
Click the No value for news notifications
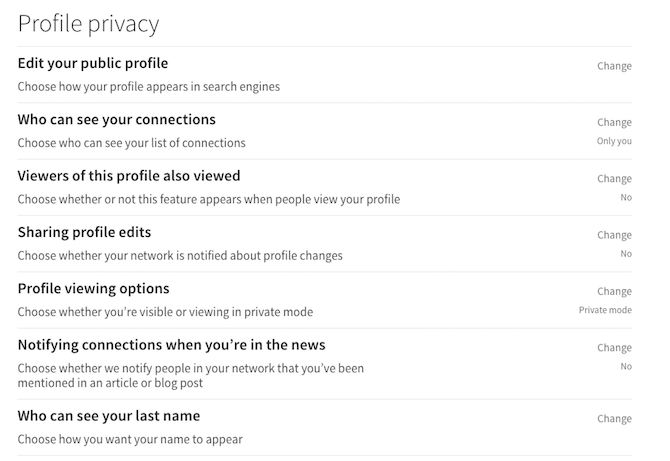point(626,367)
